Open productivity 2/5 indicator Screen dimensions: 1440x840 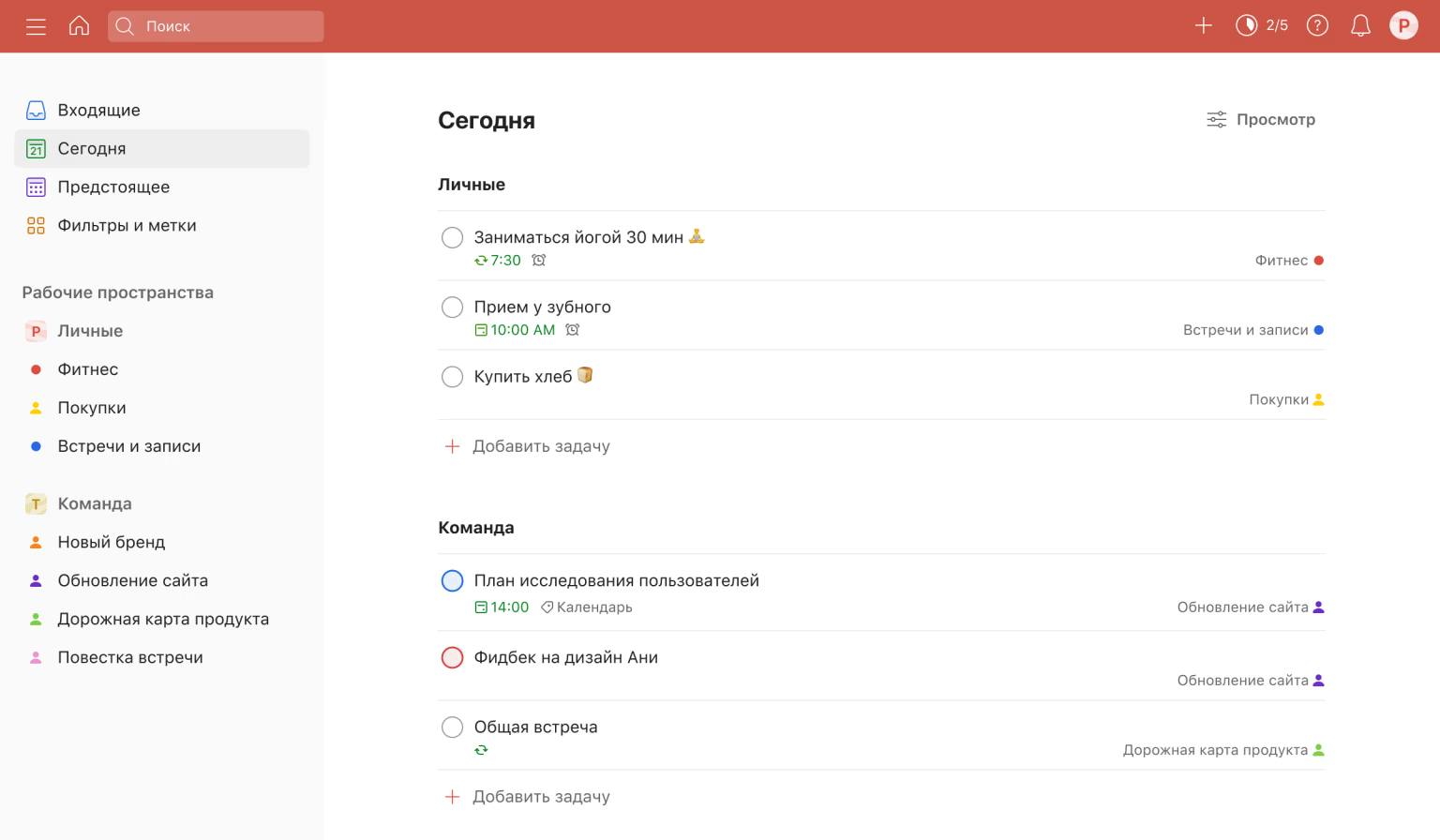click(1262, 25)
